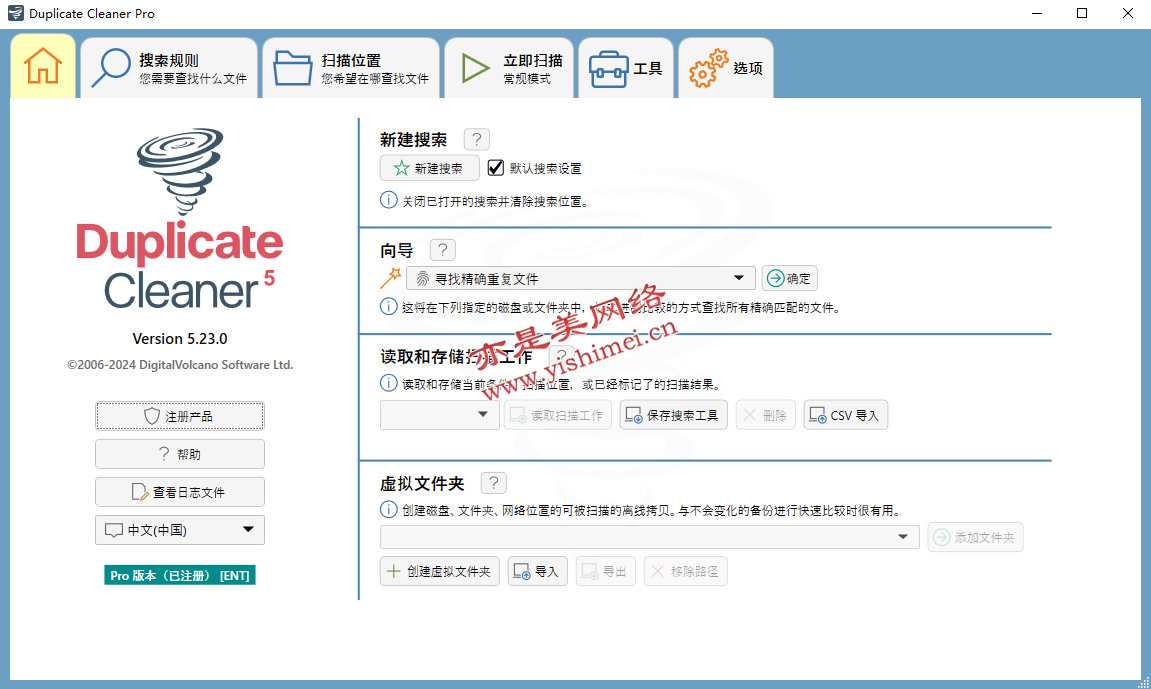Click the 读取扫描工作 button
This screenshot has width=1151, height=689.
pos(558,415)
